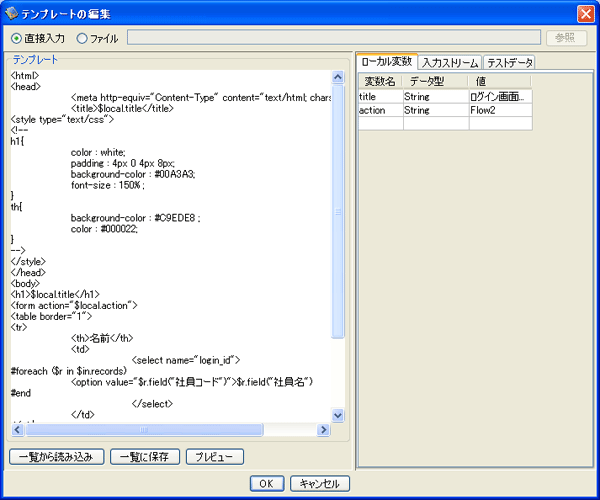Click the 一覧から読み込み button

55,457
